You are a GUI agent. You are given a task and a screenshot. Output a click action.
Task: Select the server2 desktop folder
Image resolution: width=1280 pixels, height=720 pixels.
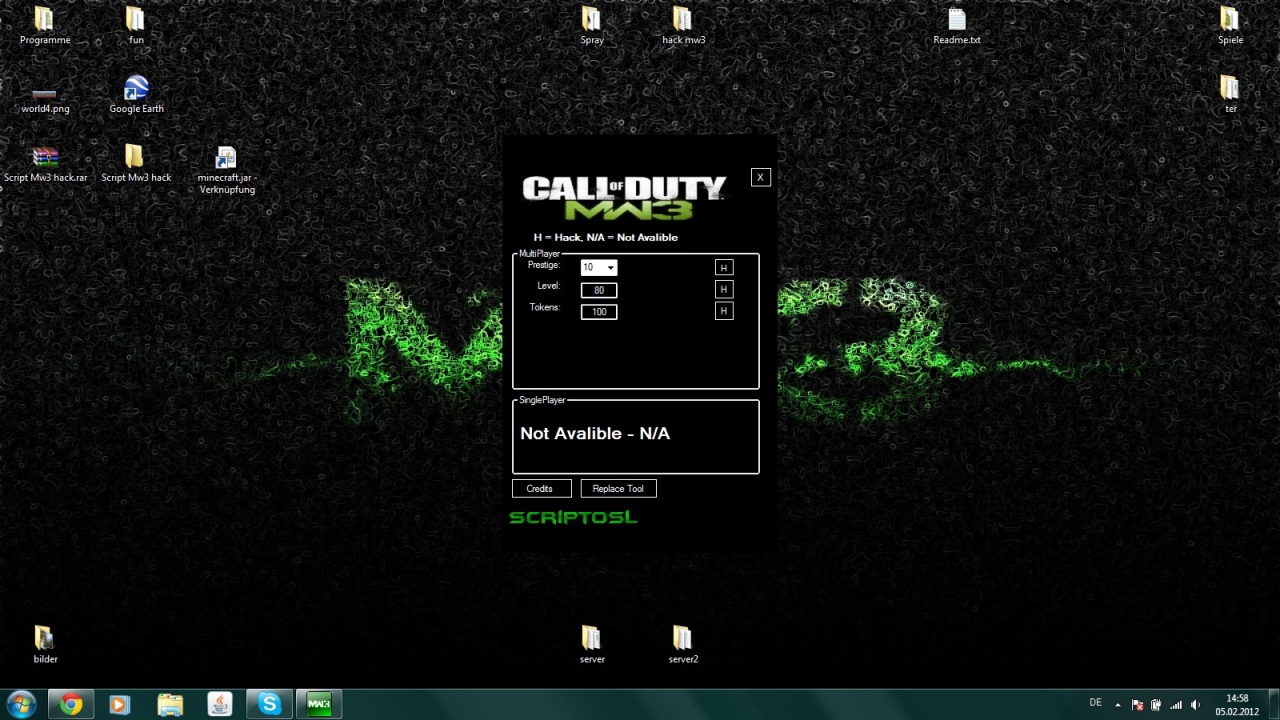click(x=683, y=645)
